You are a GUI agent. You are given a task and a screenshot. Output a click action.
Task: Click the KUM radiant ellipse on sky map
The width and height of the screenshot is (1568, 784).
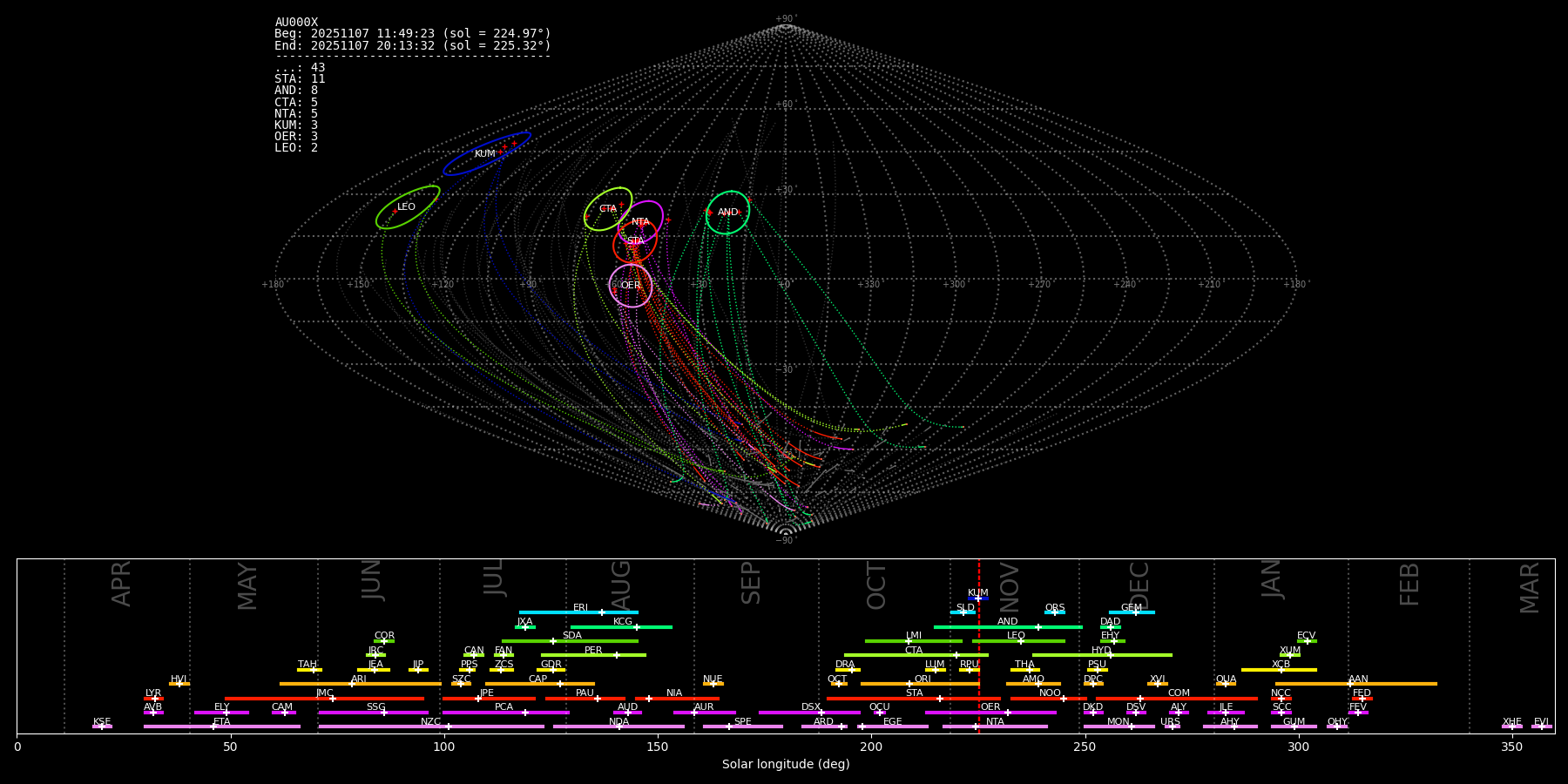point(487,153)
